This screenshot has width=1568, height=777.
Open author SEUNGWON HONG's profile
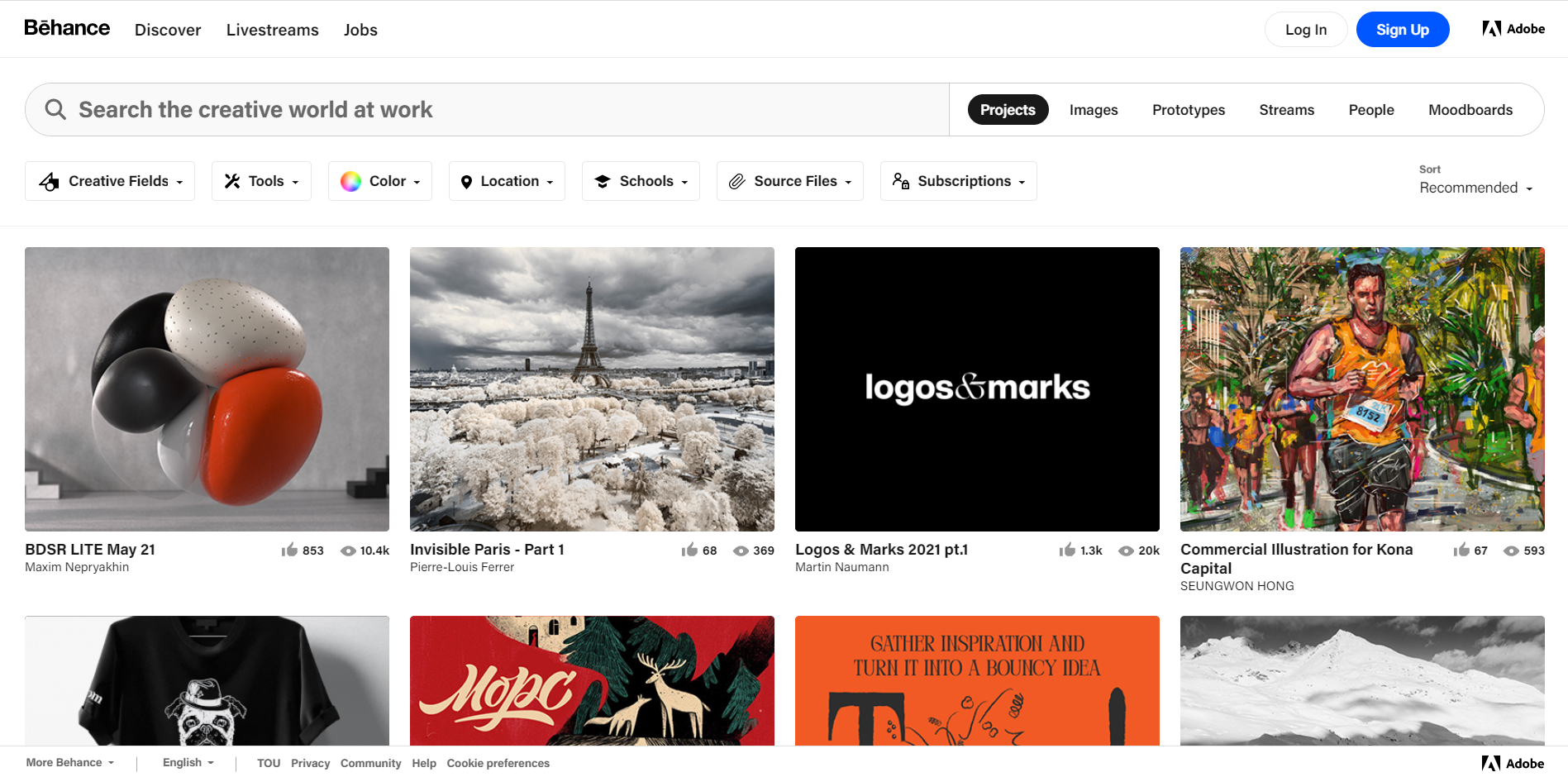tap(1237, 586)
